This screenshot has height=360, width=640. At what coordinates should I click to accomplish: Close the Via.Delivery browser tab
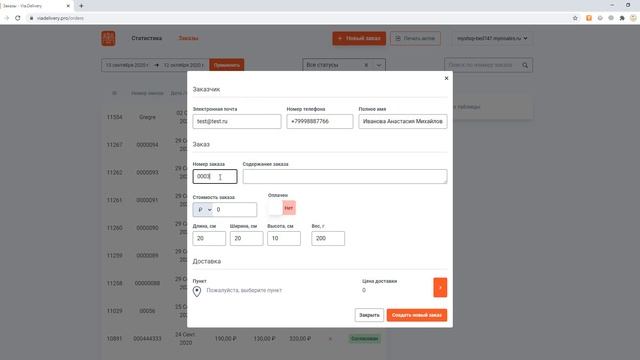click(x=68, y=6)
